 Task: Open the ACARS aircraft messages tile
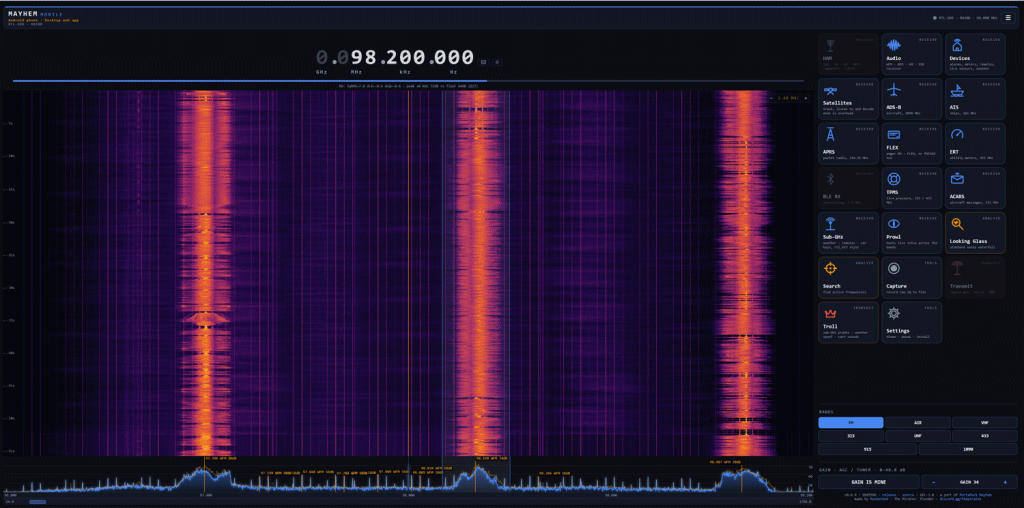click(x=975, y=188)
